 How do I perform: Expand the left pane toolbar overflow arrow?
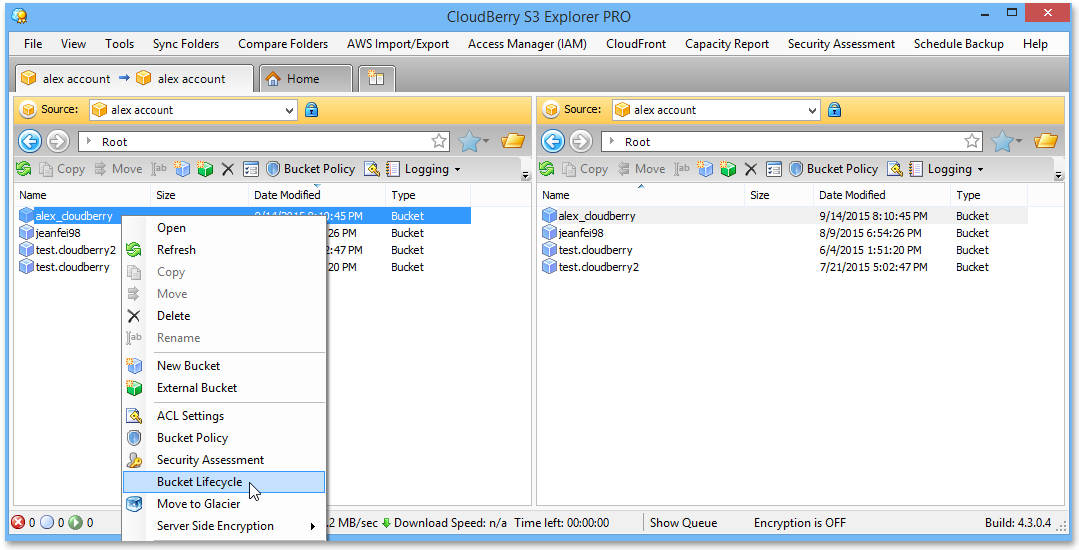click(526, 176)
